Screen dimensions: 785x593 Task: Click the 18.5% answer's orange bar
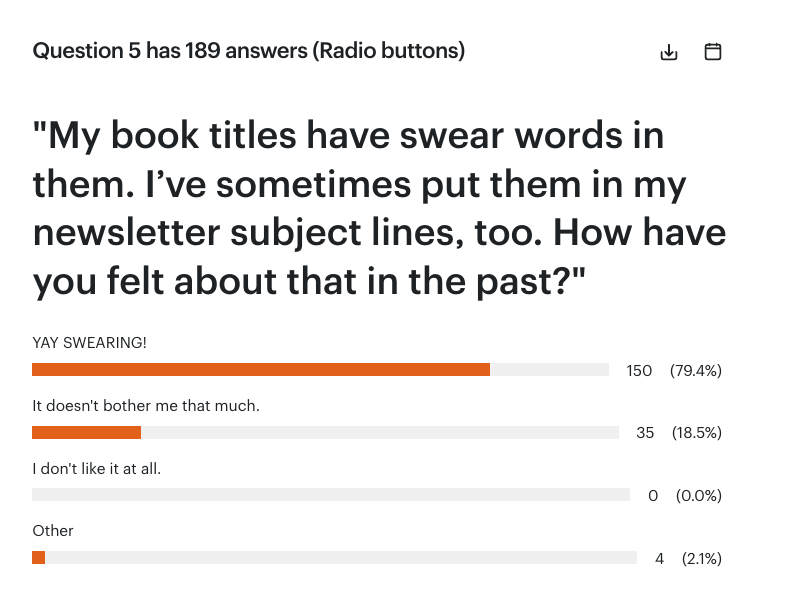[x=87, y=433]
